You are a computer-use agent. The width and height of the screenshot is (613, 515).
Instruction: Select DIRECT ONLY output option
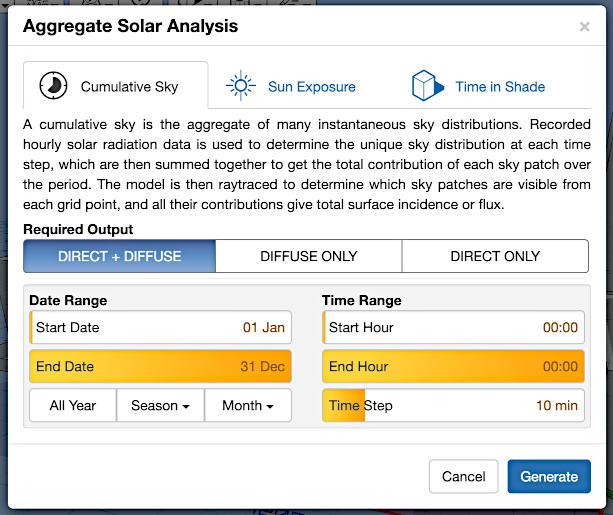[x=495, y=256]
